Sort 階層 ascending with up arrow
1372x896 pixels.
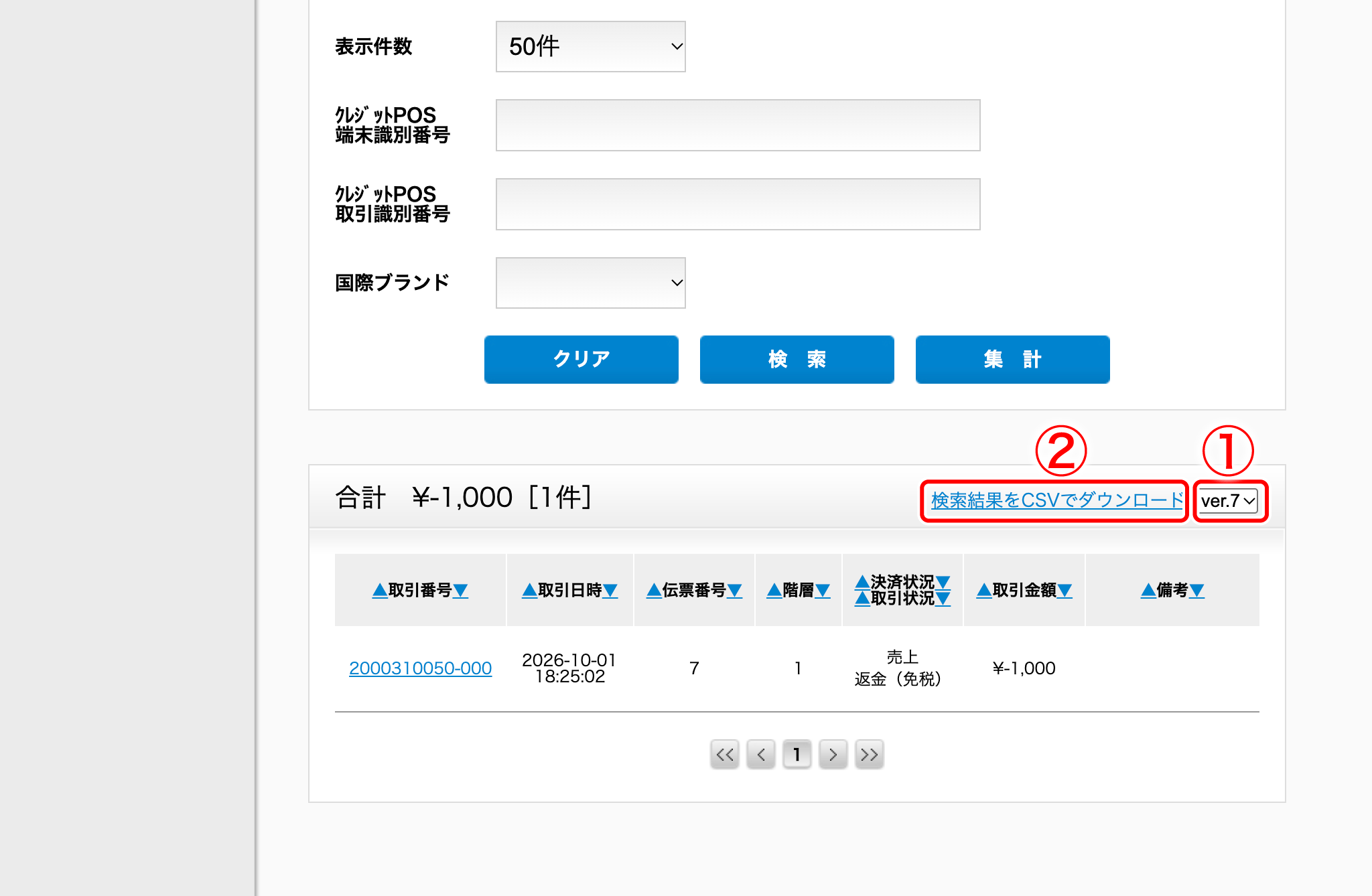774,590
